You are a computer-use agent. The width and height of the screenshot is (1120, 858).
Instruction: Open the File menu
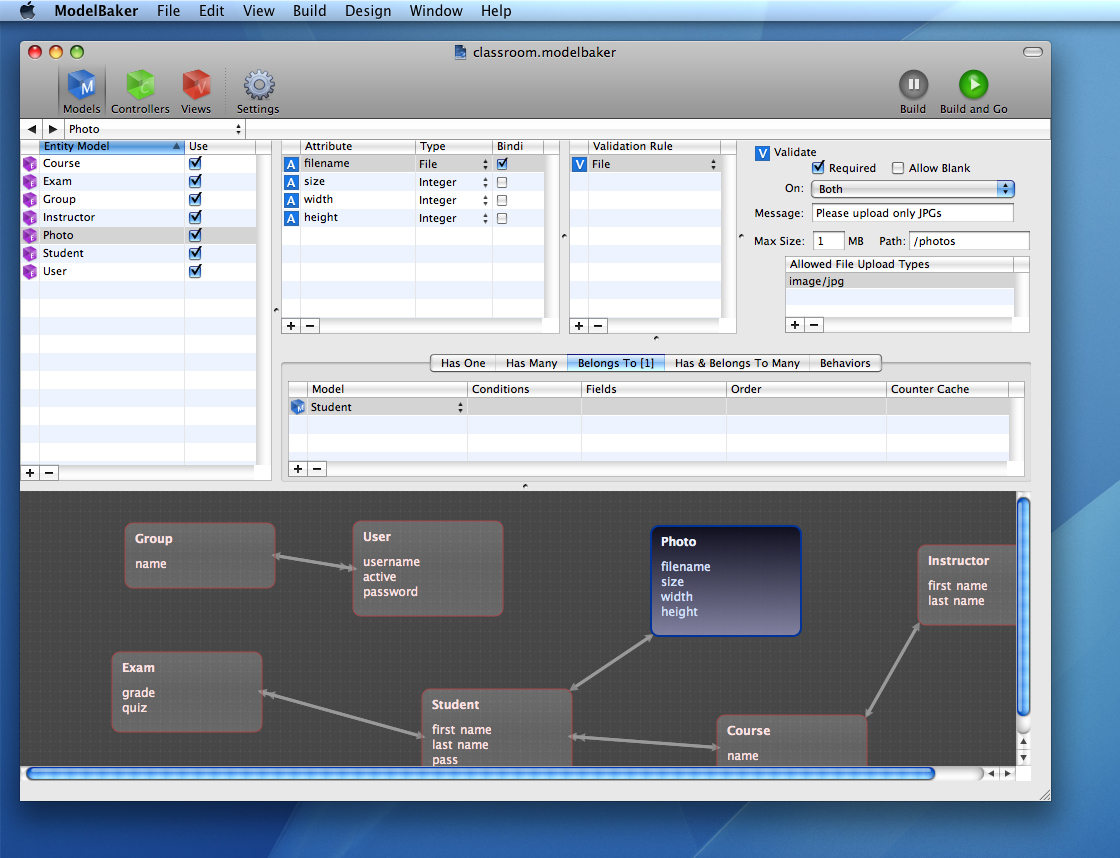coord(169,11)
